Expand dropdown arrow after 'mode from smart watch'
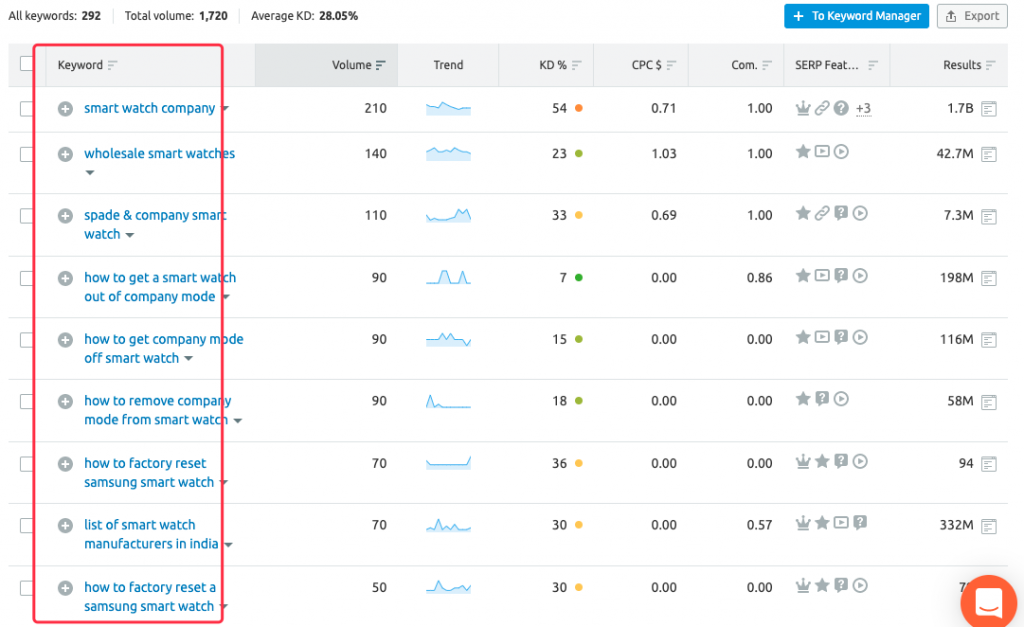 (x=238, y=421)
